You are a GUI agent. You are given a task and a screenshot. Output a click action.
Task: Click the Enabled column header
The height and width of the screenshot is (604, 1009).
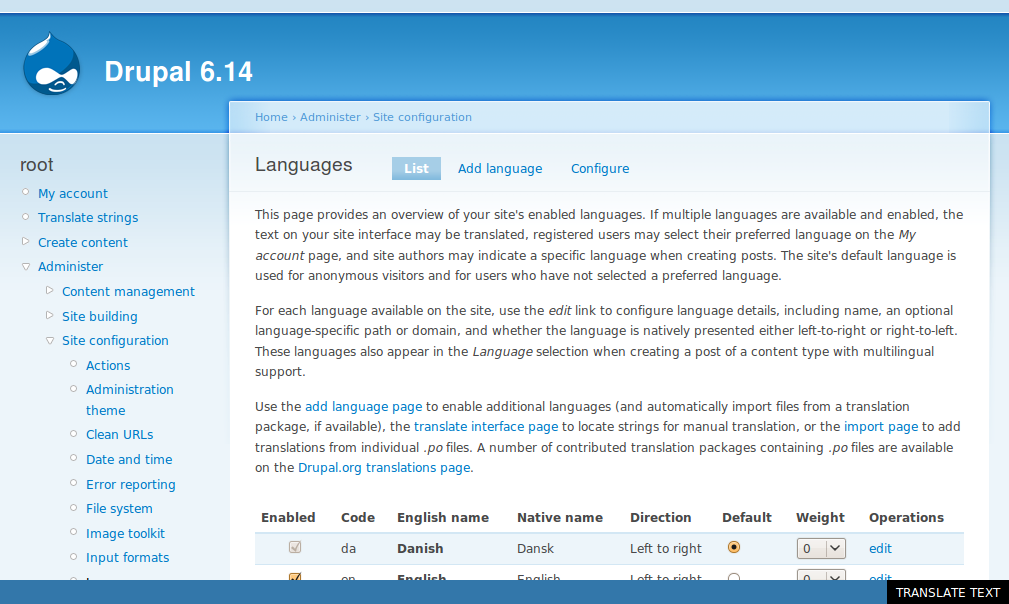click(288, 518)
